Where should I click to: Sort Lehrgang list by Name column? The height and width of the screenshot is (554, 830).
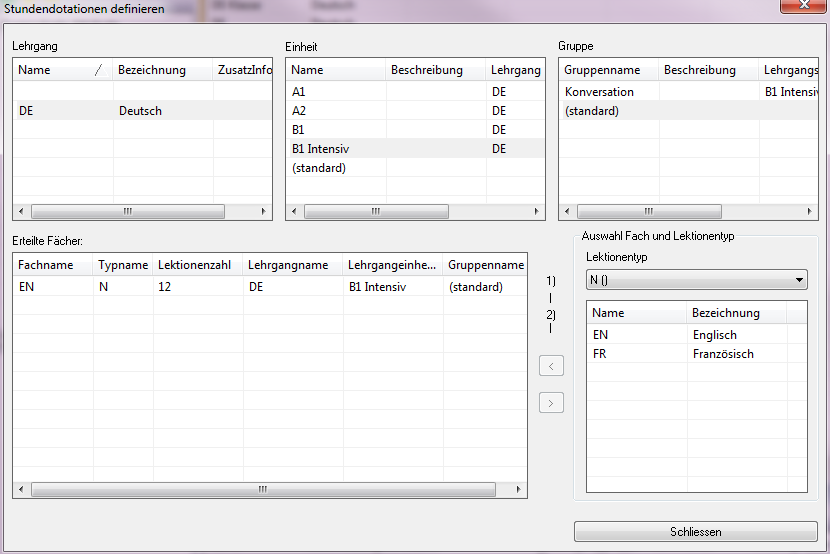click(55, 70)
